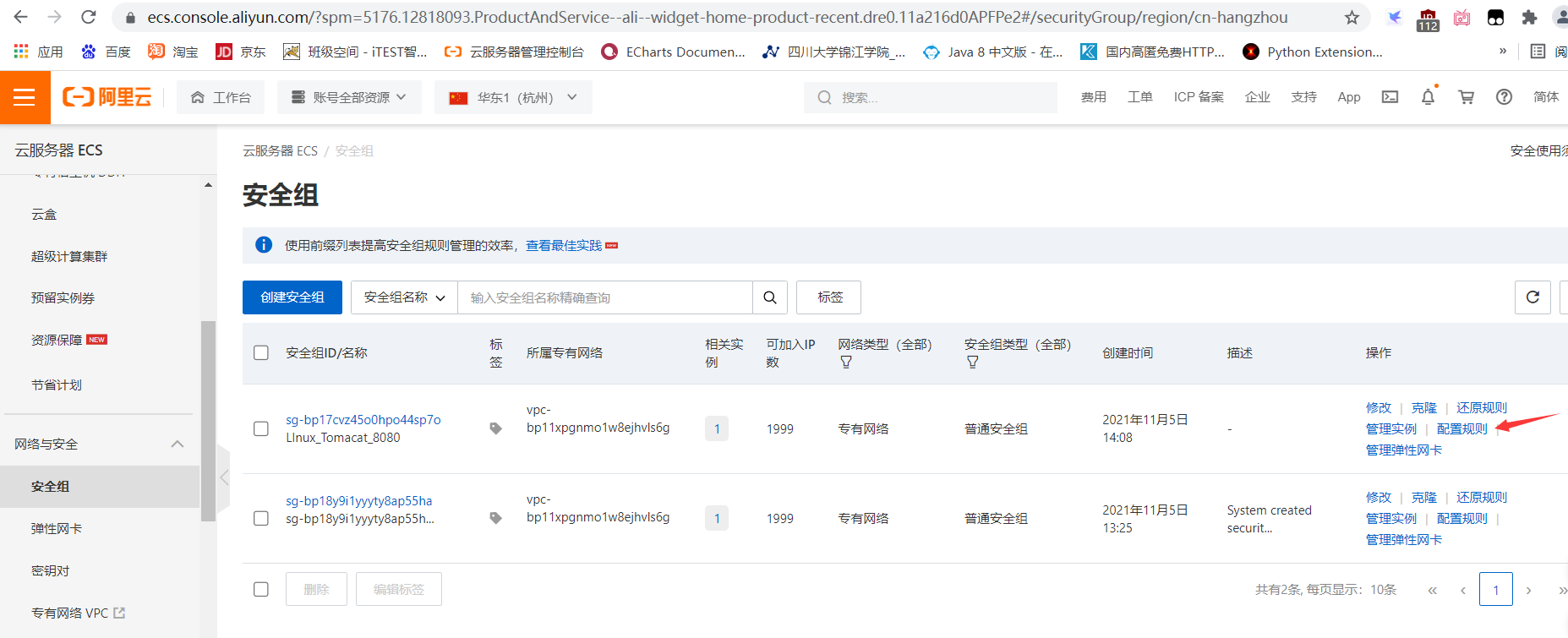Open the 工作台 workbench button
The width and height of the screenshot is (1568, 638).
click(221, 97)
